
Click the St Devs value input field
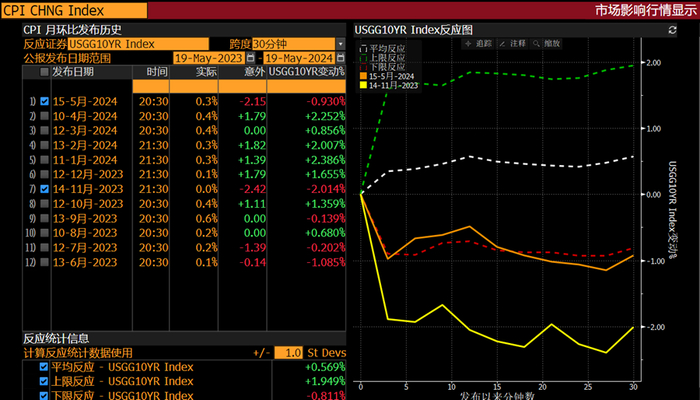click(x=289, y=353)
